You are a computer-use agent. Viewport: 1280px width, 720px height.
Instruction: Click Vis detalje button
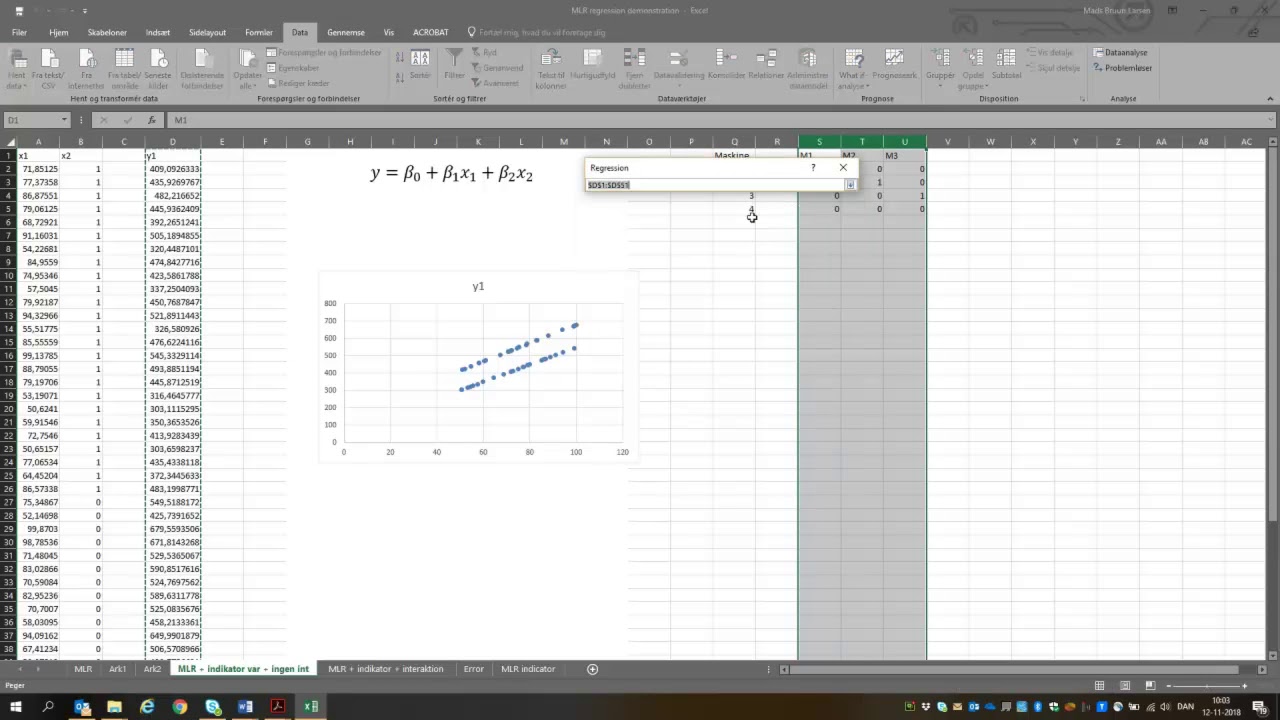pos(1050,53)
